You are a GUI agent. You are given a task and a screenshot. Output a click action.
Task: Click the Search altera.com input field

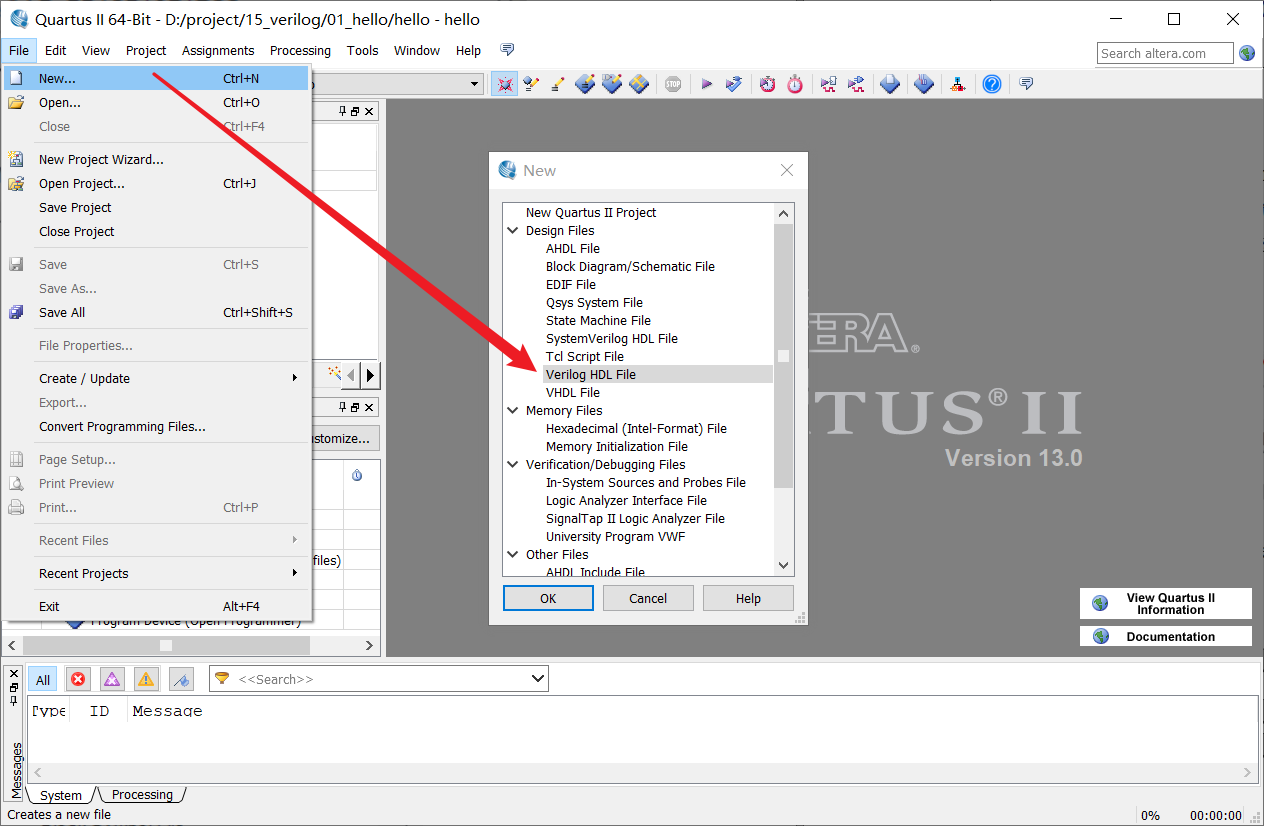pos(1165,53)
